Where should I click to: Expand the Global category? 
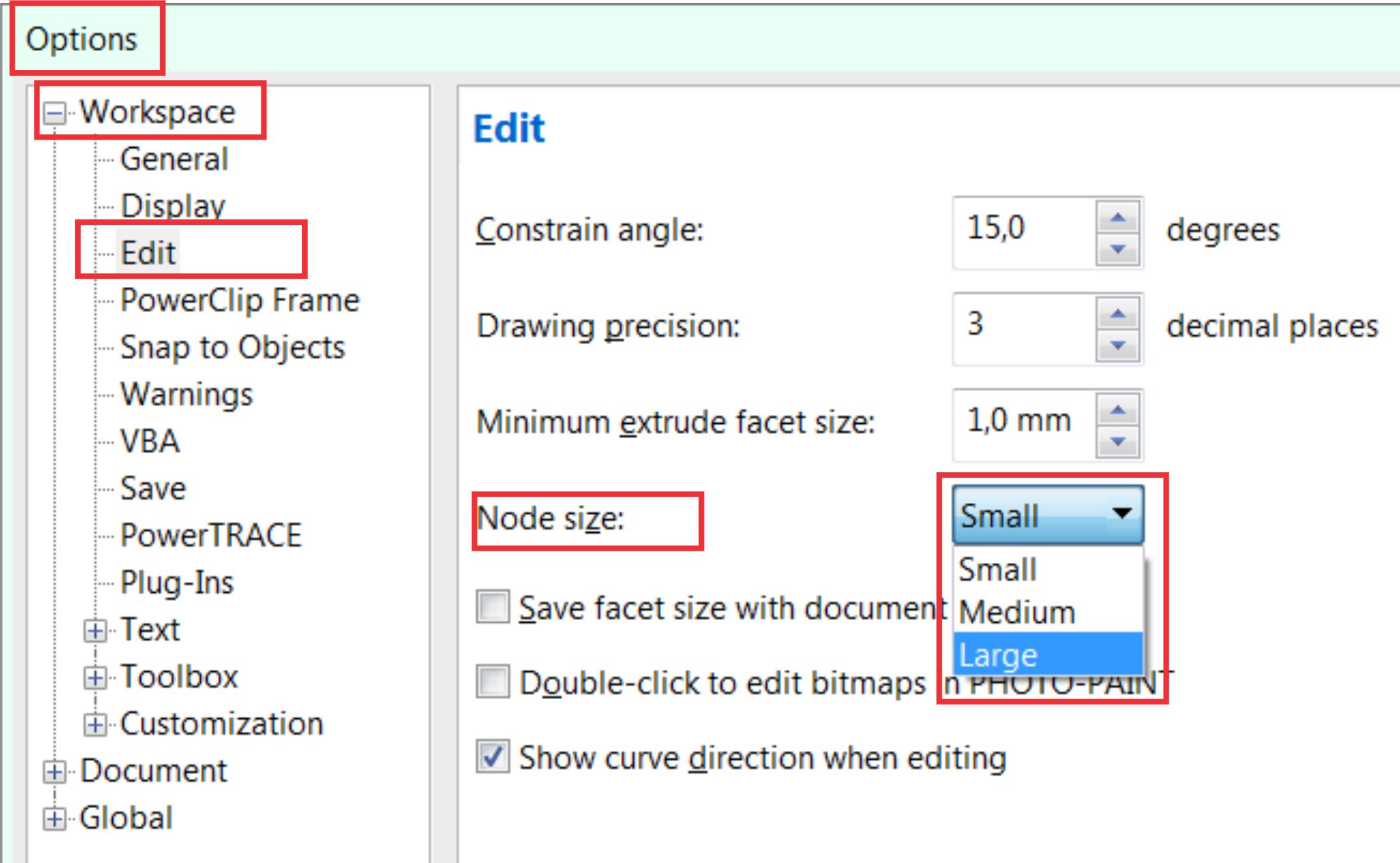pos(54,819)
